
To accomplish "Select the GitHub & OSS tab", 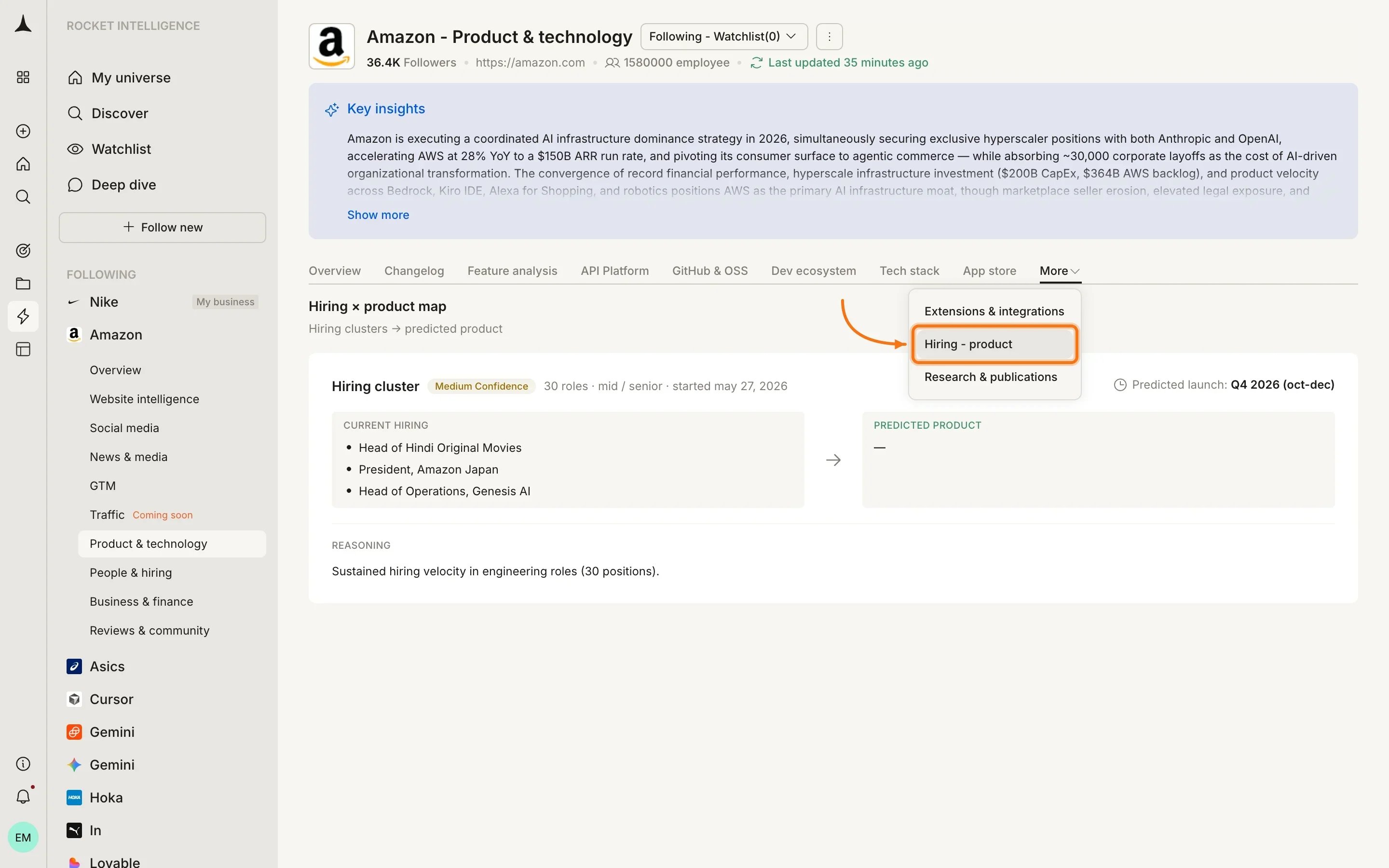I will point(710,271).
